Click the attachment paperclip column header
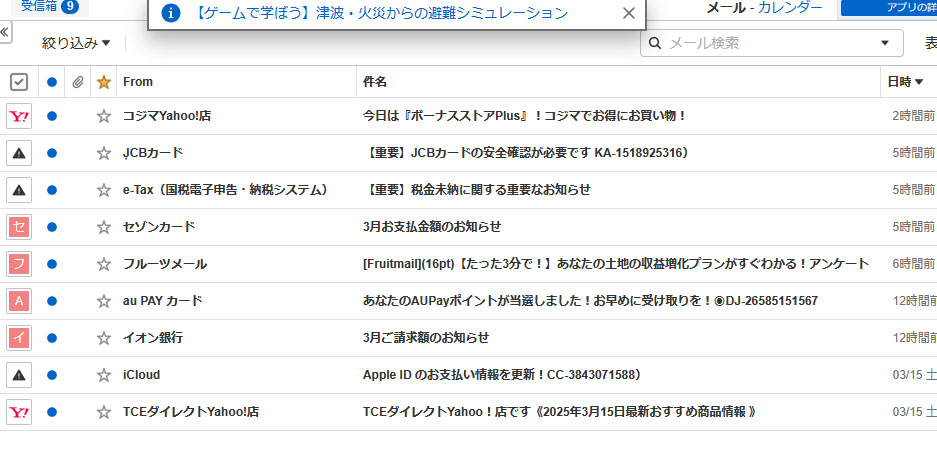The height and width of the screenshot is (468, 937). tap(77, 82)
